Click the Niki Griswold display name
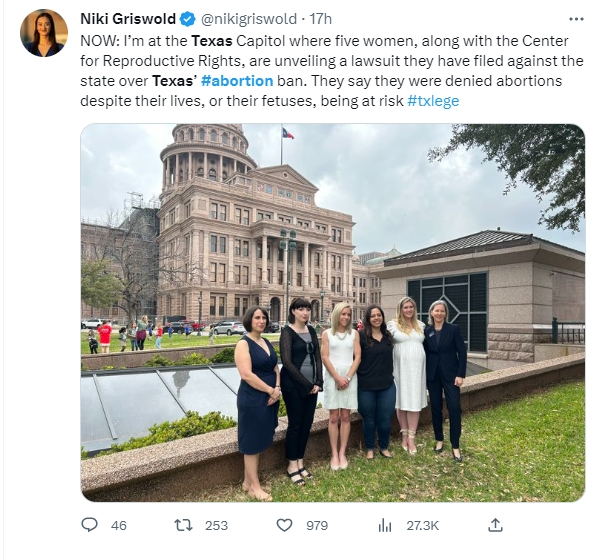The width and height of the screenshot is (599, 560). click(x=128, y=19)
